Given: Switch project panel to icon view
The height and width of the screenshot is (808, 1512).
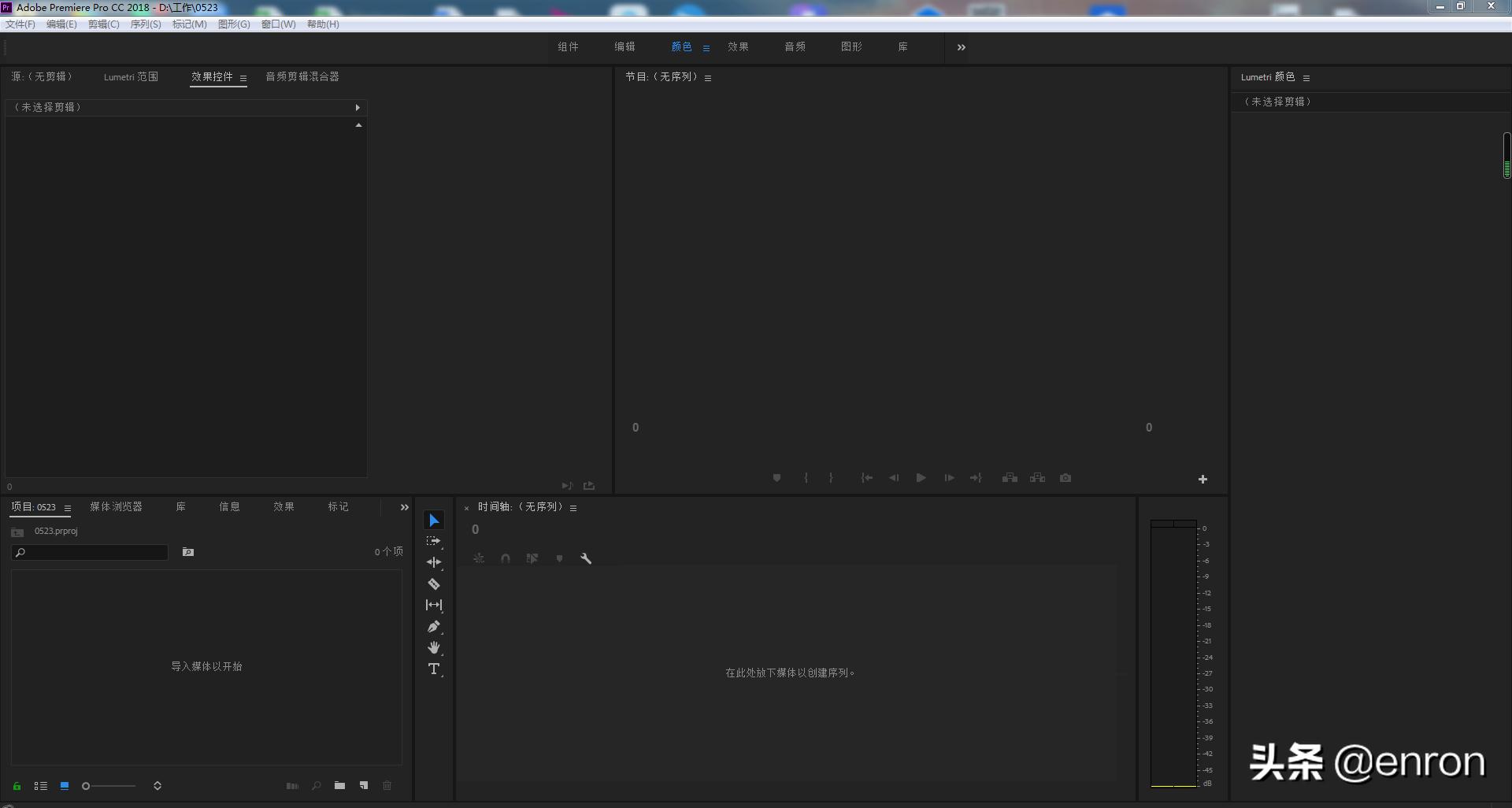Looking at the screenshot, I should (x=65, y=786).
